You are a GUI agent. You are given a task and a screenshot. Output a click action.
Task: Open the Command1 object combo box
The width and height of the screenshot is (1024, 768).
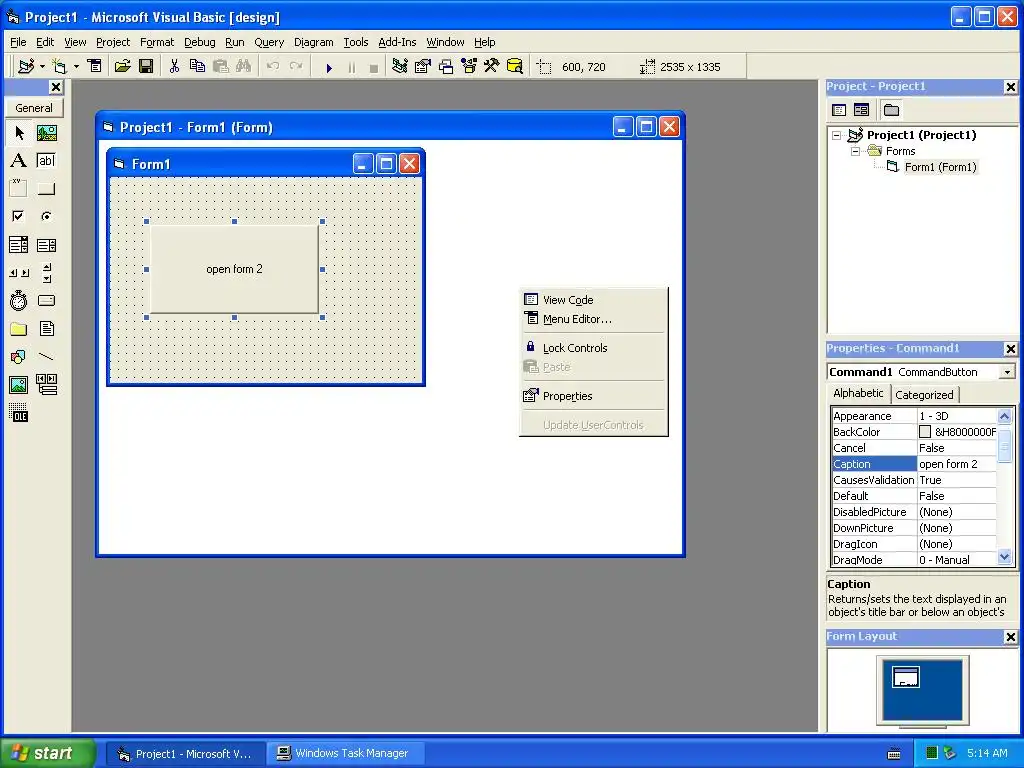(1008, 372)
